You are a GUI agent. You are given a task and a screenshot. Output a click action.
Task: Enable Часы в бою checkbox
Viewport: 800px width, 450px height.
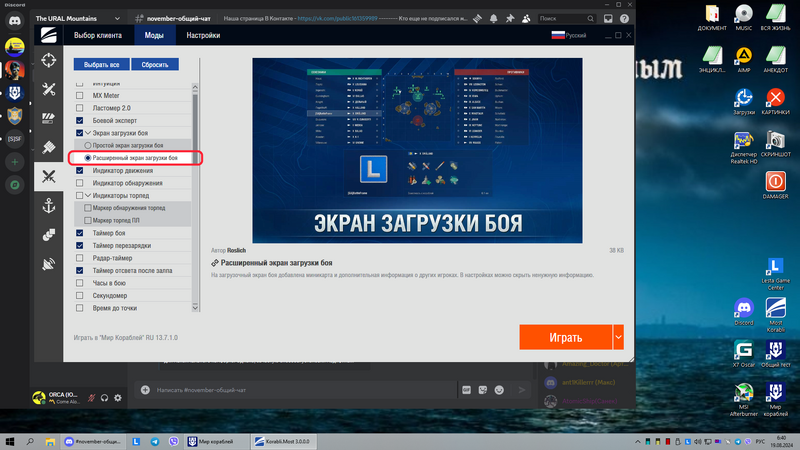point(80,283)
